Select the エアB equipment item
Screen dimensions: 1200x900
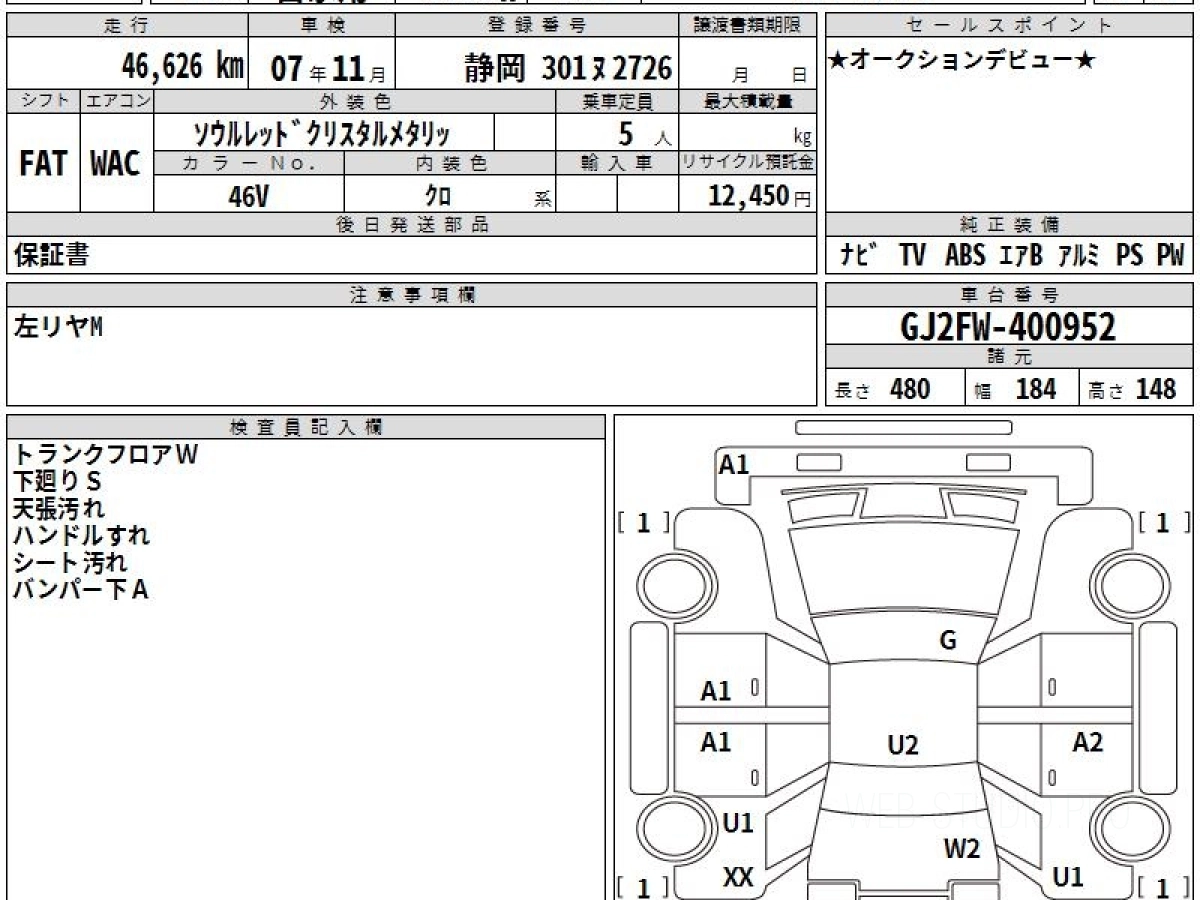pyautogui.click(x=1021, y=256)
